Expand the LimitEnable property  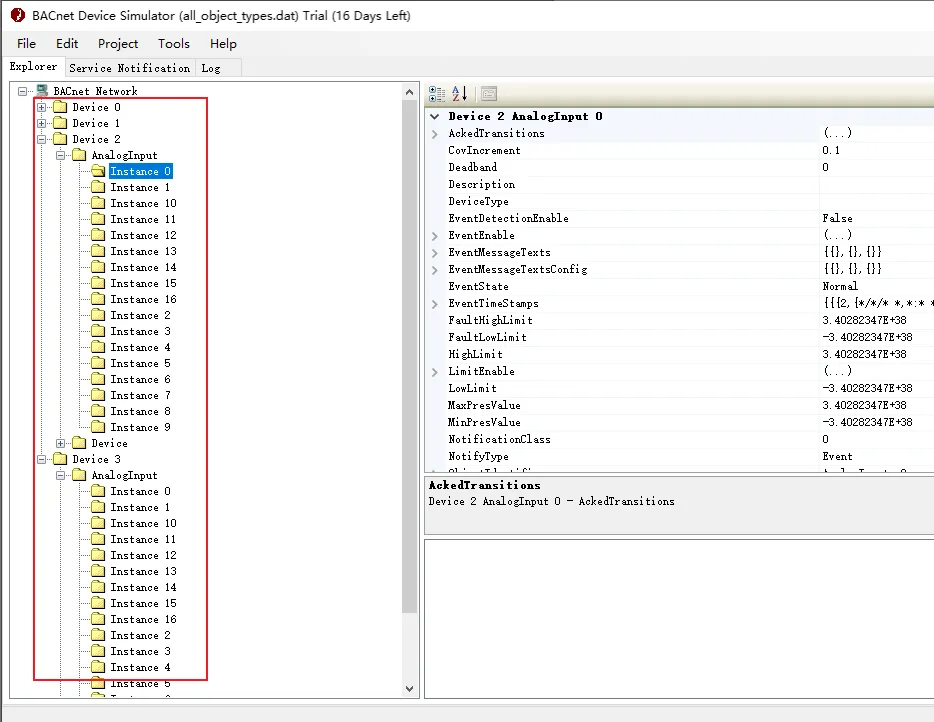435,372
